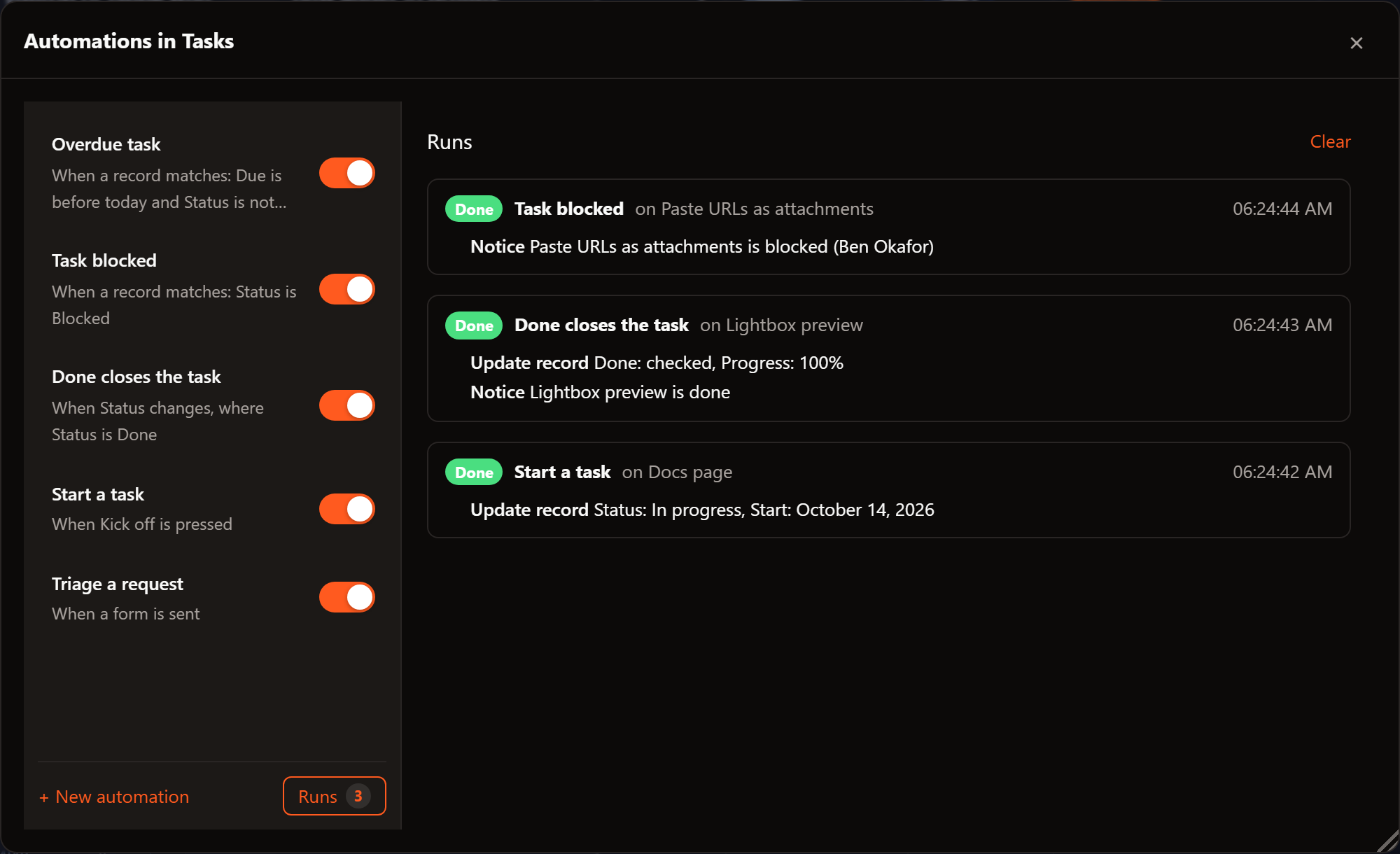The image size is (1400, 854).
Task: Close the Automations in Tasks dialog
Action: 1356,43
